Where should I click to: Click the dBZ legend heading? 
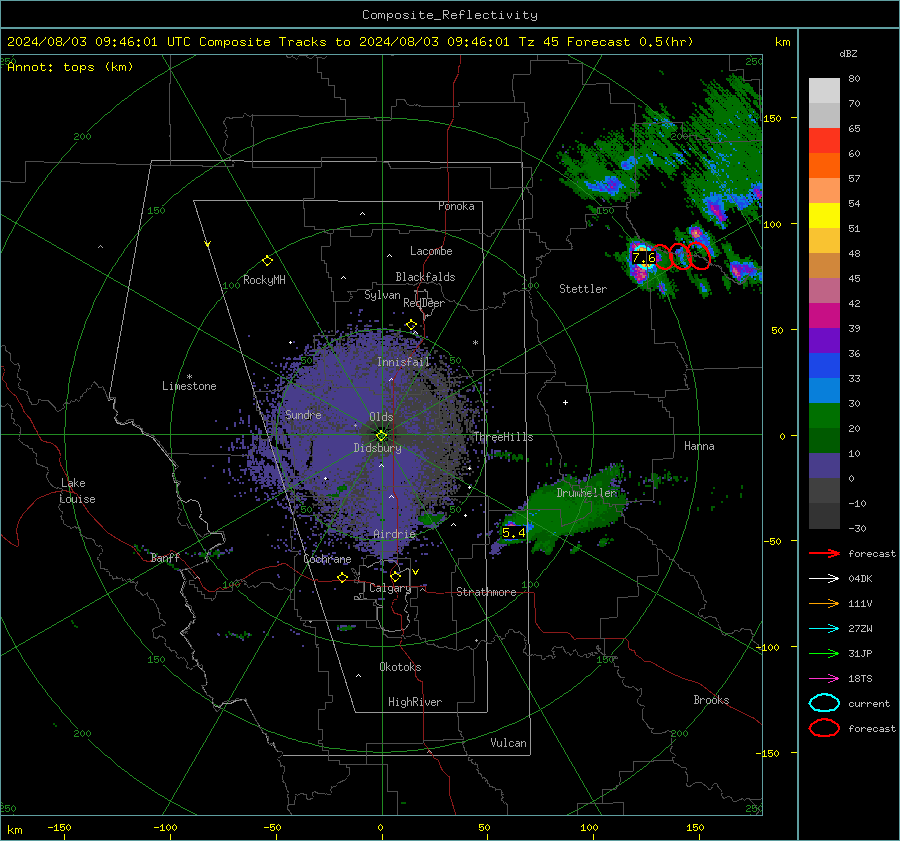coord(848,53)
